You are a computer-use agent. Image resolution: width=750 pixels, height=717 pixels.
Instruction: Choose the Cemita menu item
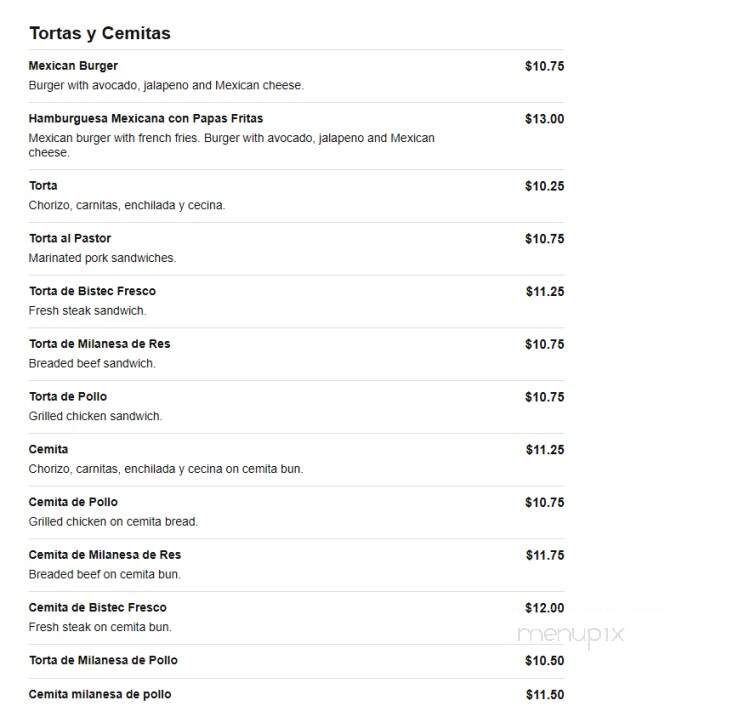click(48, 449)
